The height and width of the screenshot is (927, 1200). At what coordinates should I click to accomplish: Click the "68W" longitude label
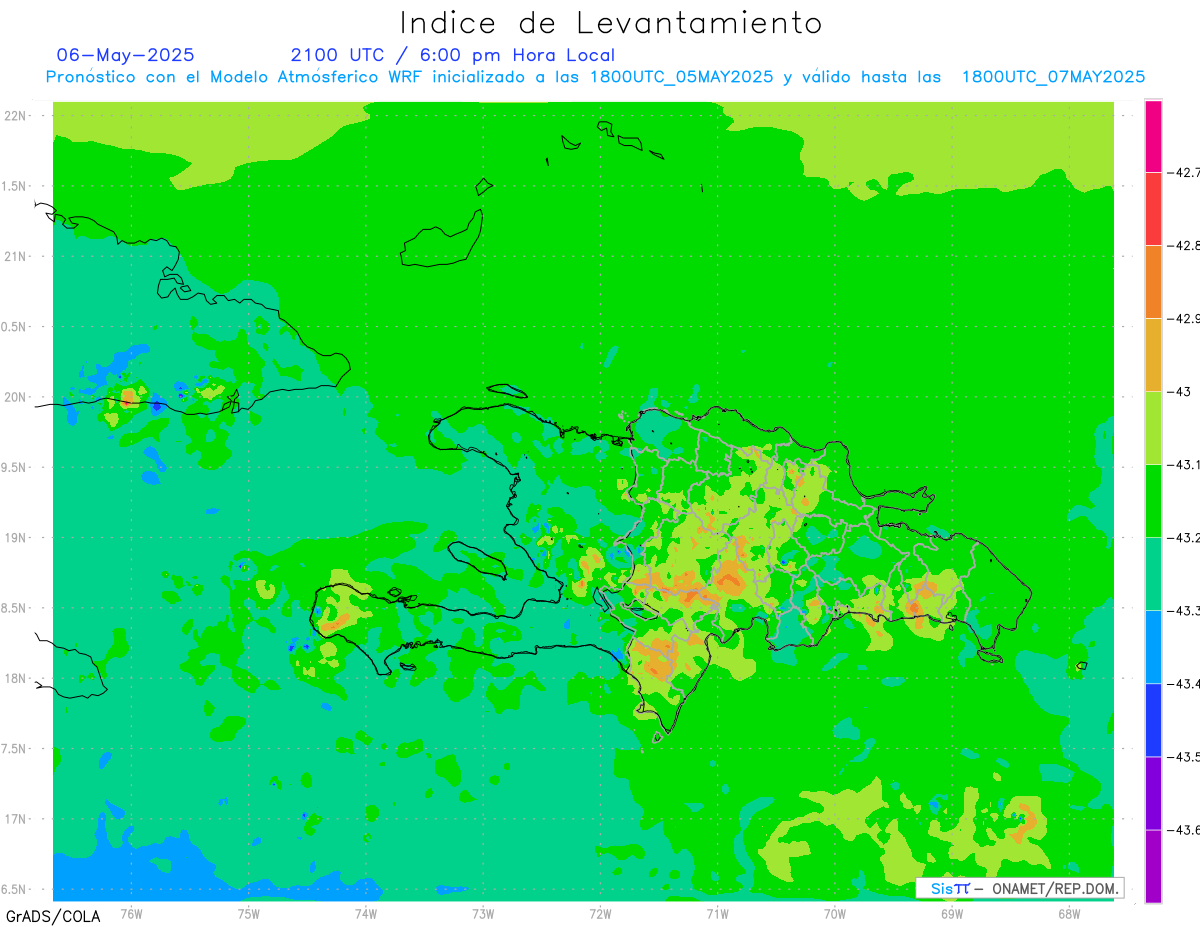click(x=1069, y=913)
